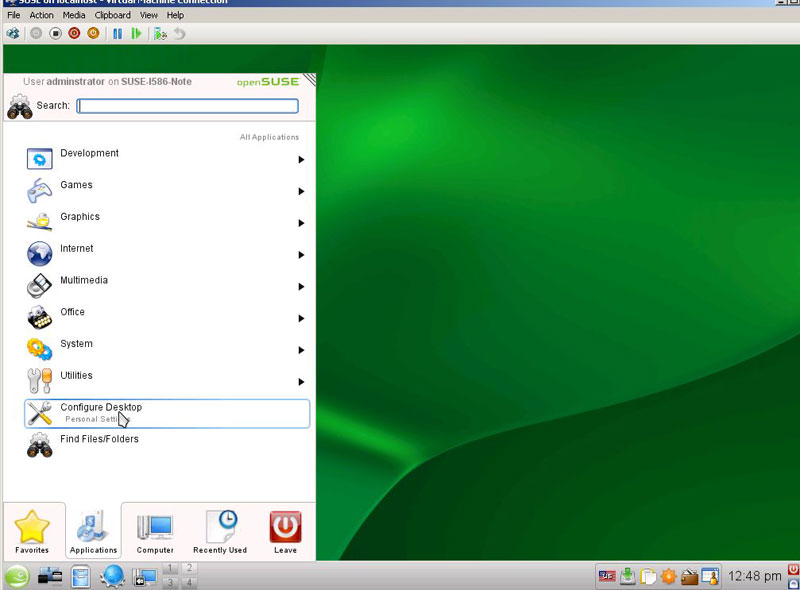
Task: Click the software updater tray icon
Action: 628,576
